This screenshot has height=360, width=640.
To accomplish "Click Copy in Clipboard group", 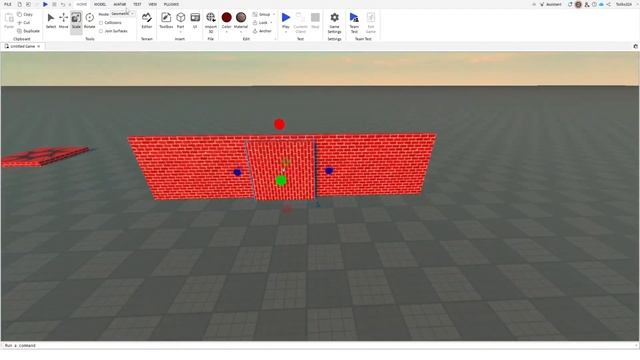I will click(x=24, y=14).
